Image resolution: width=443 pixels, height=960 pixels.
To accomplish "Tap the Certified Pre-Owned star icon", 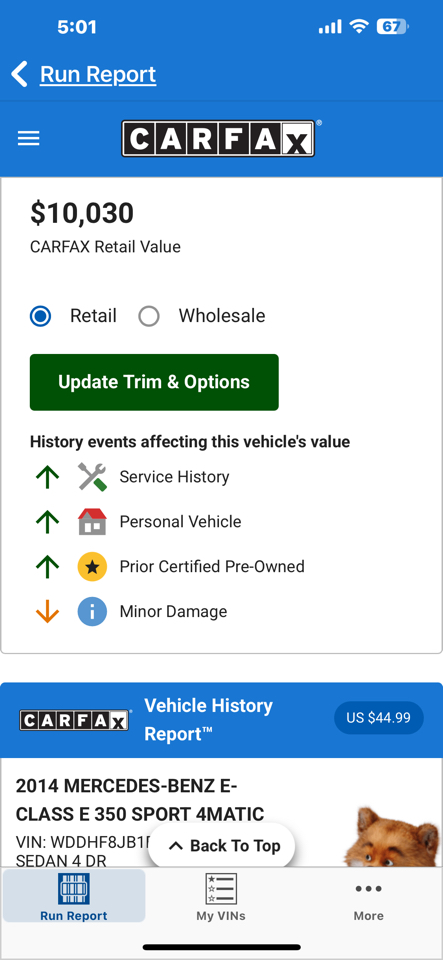I will pyautogui.click(x=92, y=566).
